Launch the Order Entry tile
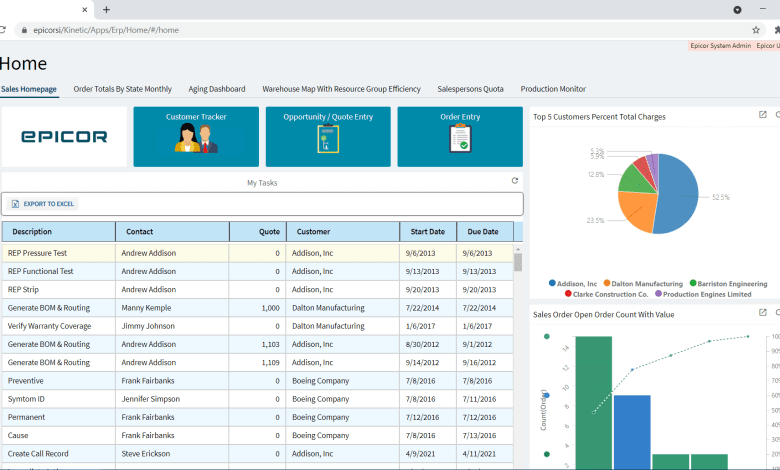Image resolution: width=780 pixels, height=470 pixels. tap(460, 137)
